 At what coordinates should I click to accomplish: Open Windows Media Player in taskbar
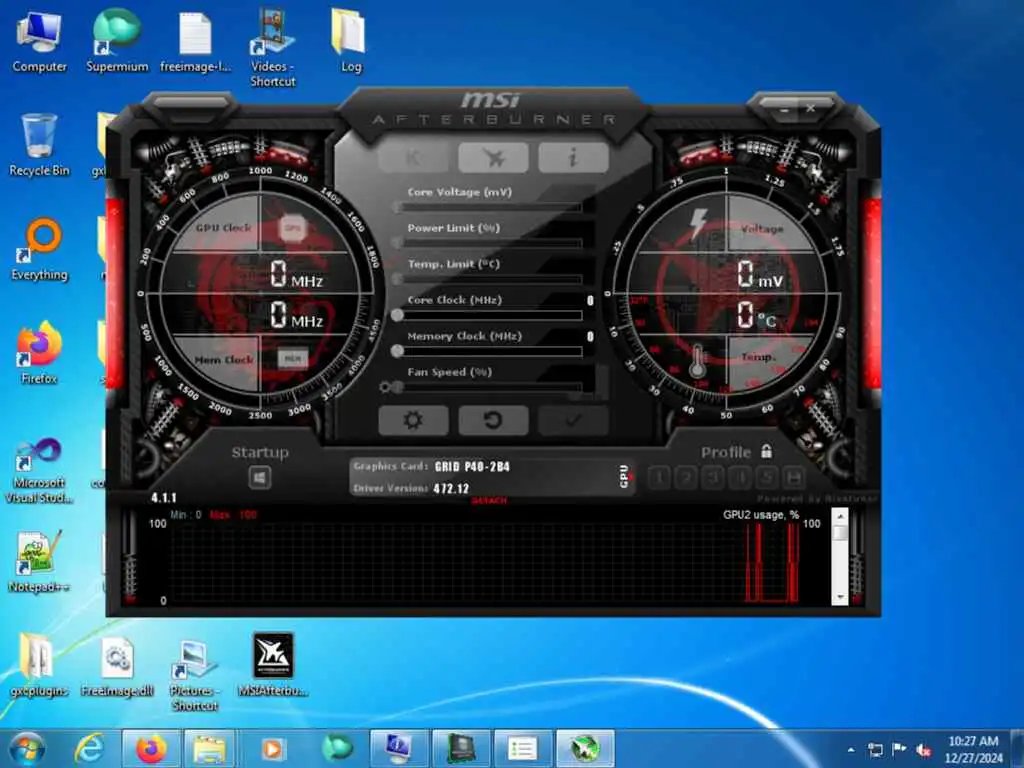tap(273, 748)
